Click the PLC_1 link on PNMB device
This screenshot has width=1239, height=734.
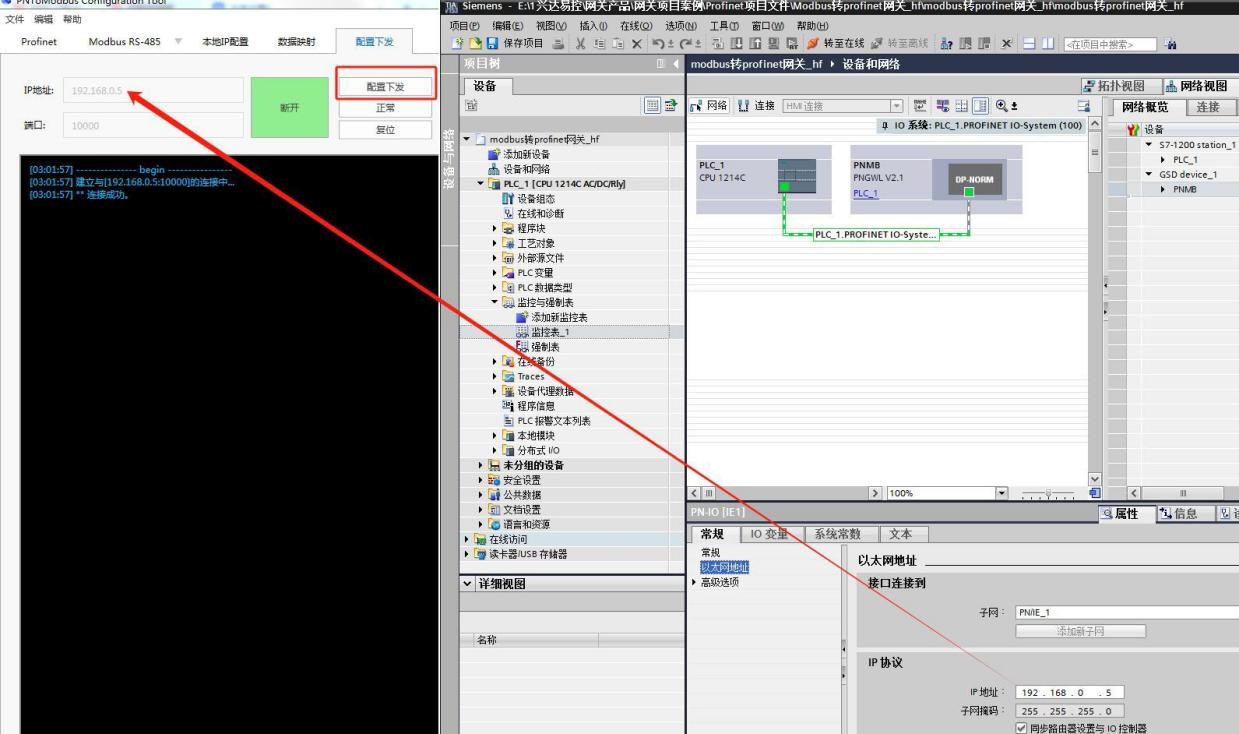point(866,194)
